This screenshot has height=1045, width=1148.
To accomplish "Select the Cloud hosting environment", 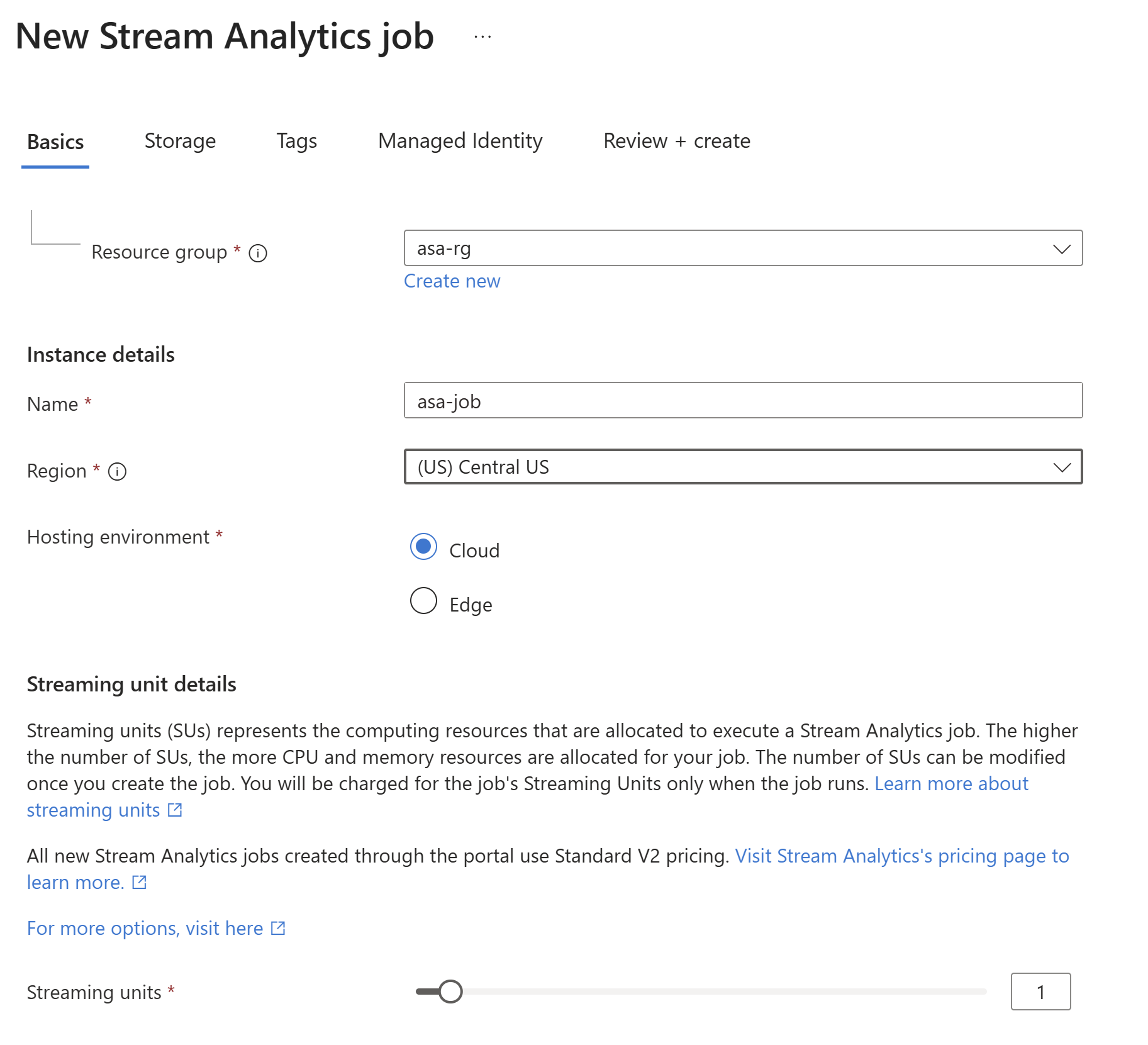I will point(423,547).
